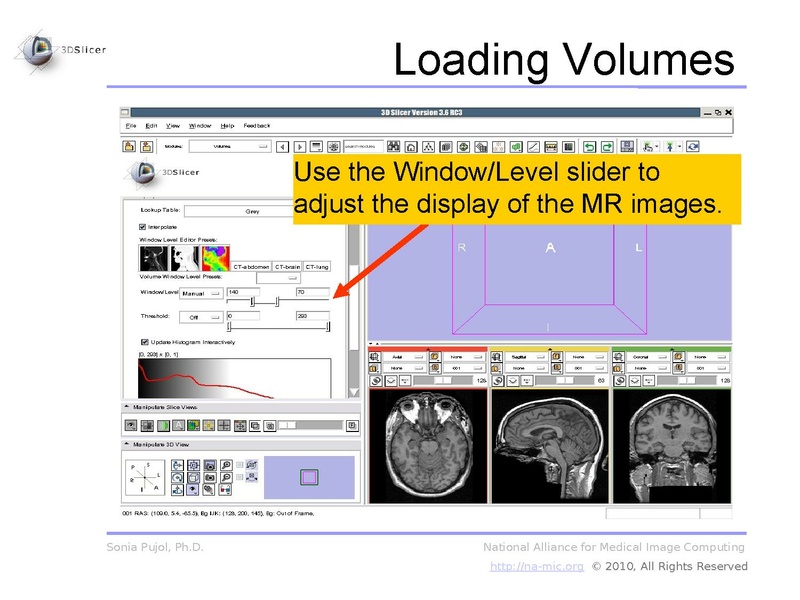Click the undo arrow icon in the toolbar
Image resolution: width=800 pixels, height=600 pixels.
[x=589, y=147]
